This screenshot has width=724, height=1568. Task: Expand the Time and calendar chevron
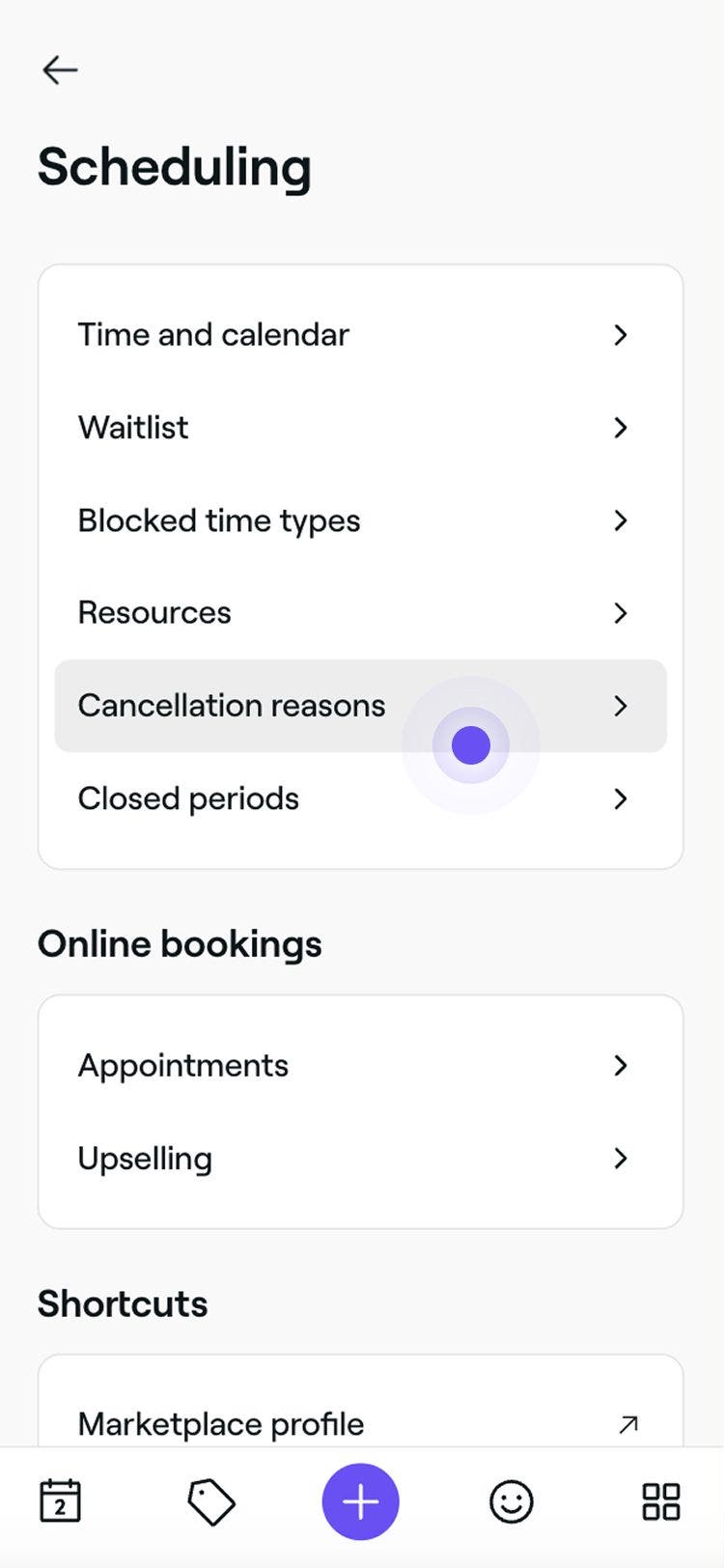621,335
